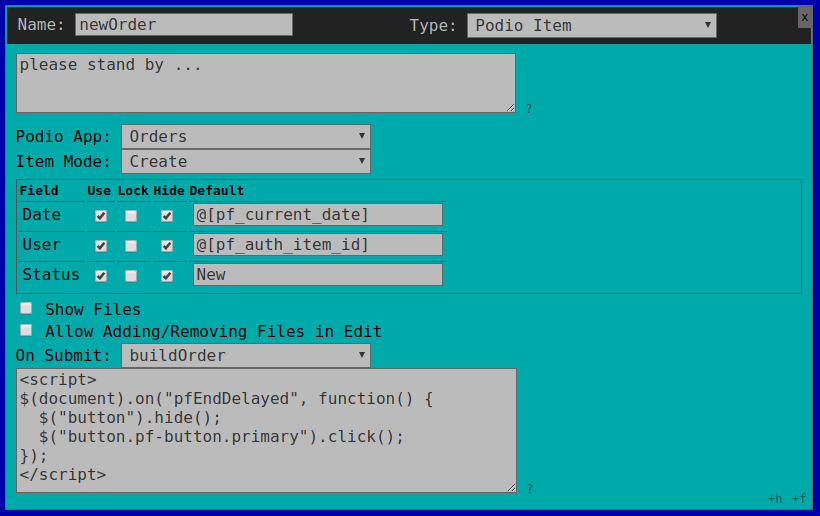This screenshot has width=820, height=516.
Task: Expand the Item Mode dropdown showing Create
Action: [246, 162]
